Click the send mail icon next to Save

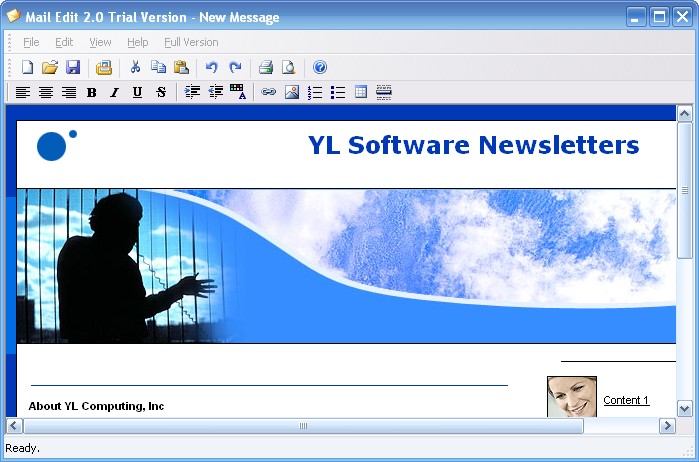pos(103,67)
